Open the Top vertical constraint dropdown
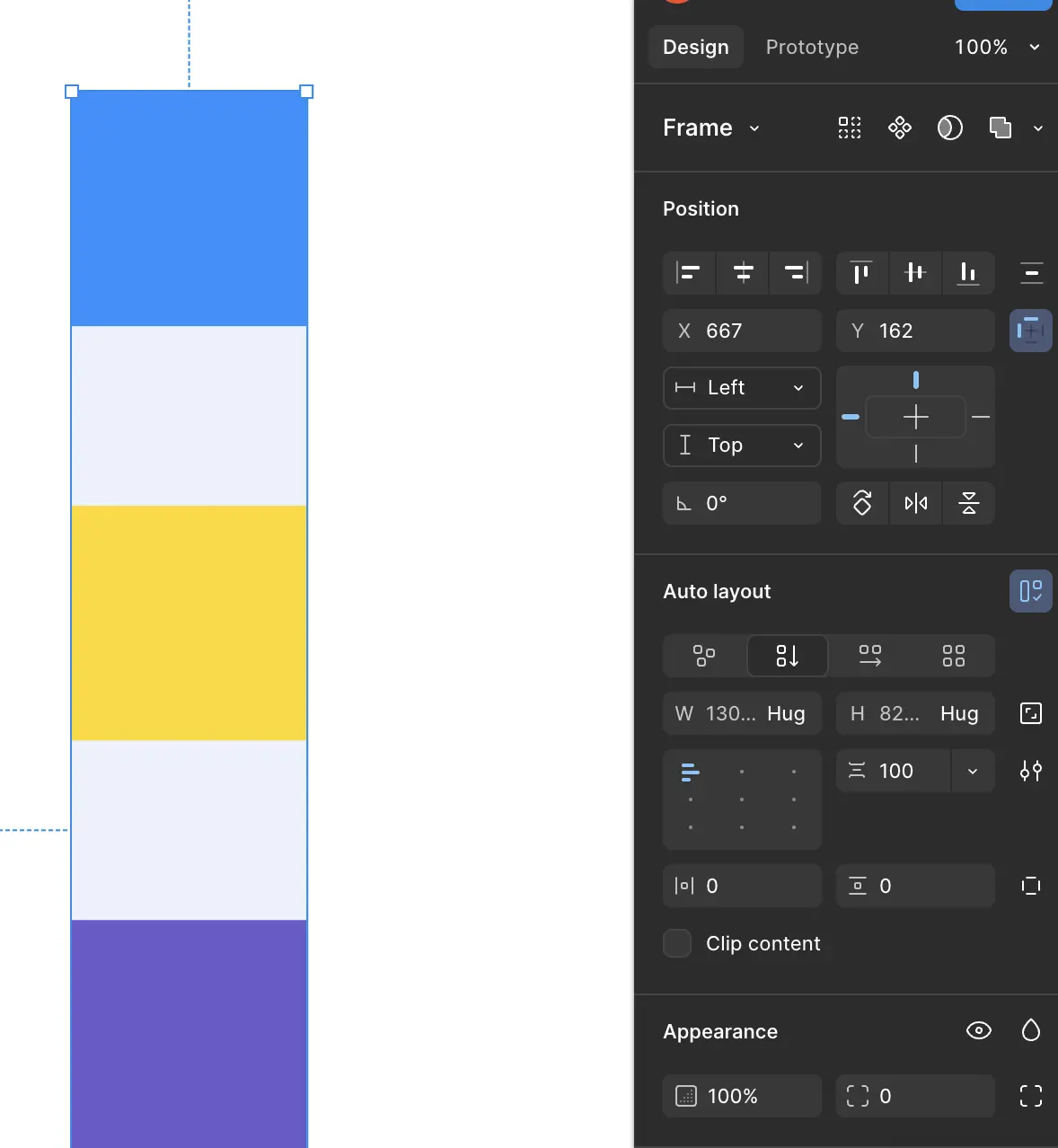The width and height of the screenshot is (1058, 1148). point(742,446)
